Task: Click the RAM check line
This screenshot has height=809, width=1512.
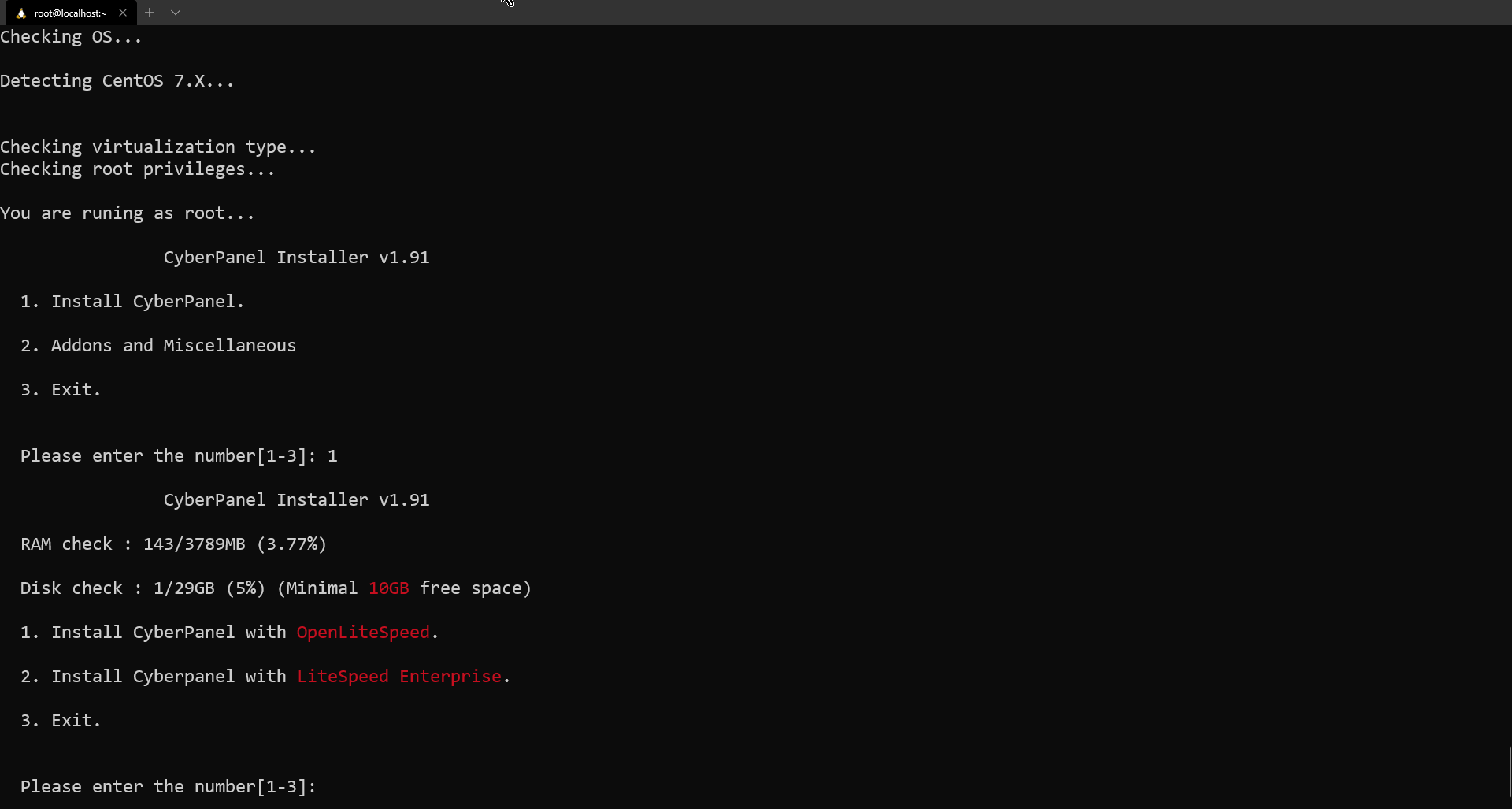Action: point(173,544)
